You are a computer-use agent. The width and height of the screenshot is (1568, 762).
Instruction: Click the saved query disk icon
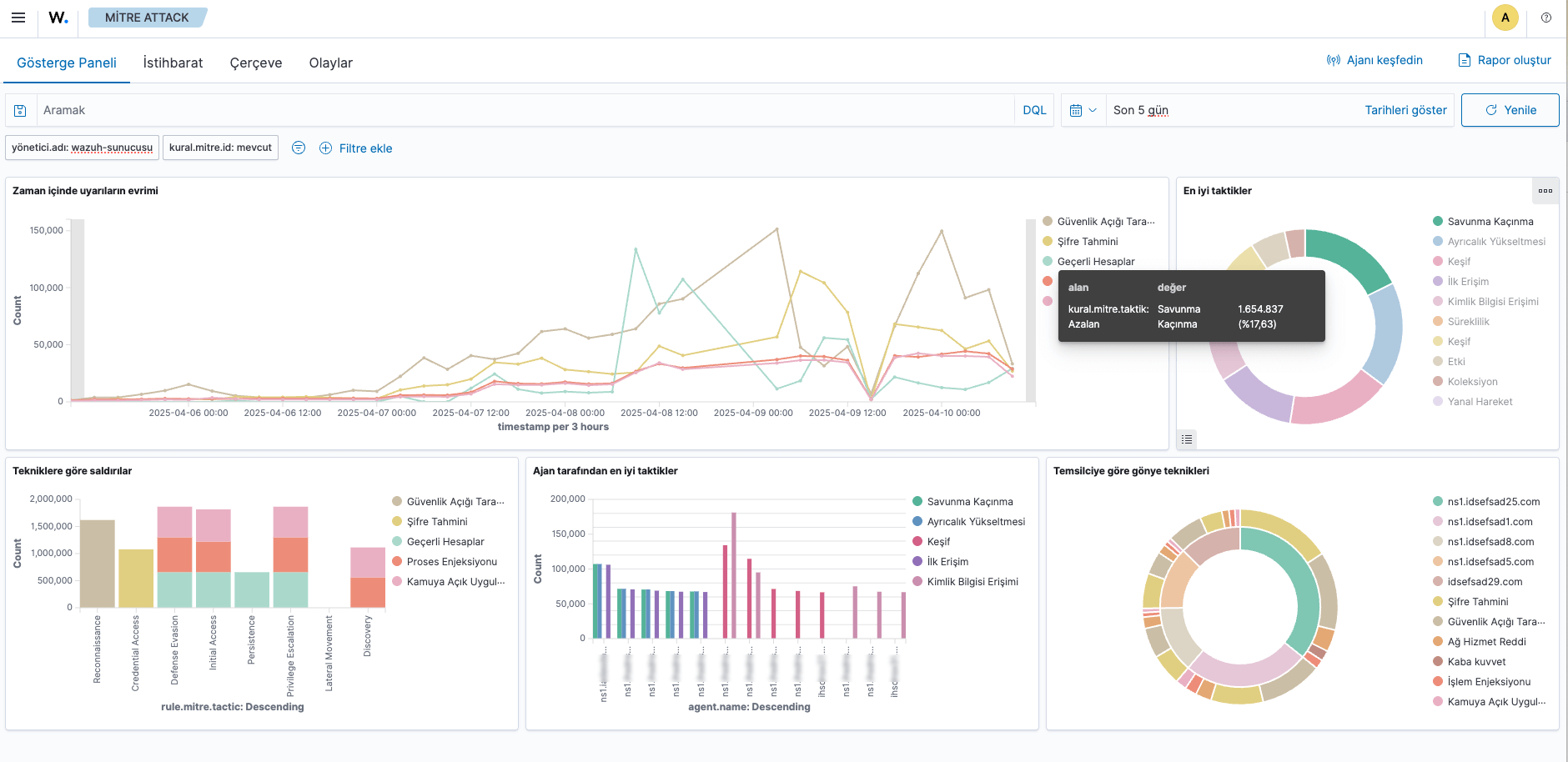click(x=21, y=110)
